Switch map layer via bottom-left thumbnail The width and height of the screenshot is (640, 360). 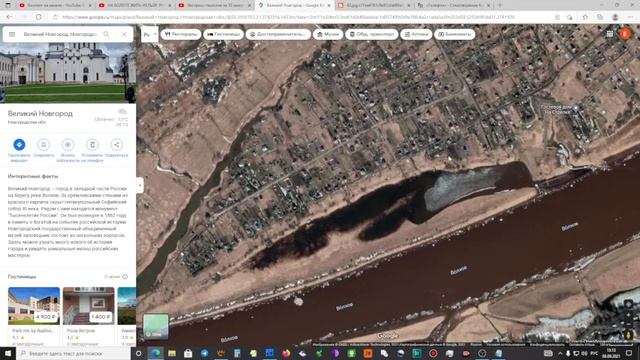(156, 326)
